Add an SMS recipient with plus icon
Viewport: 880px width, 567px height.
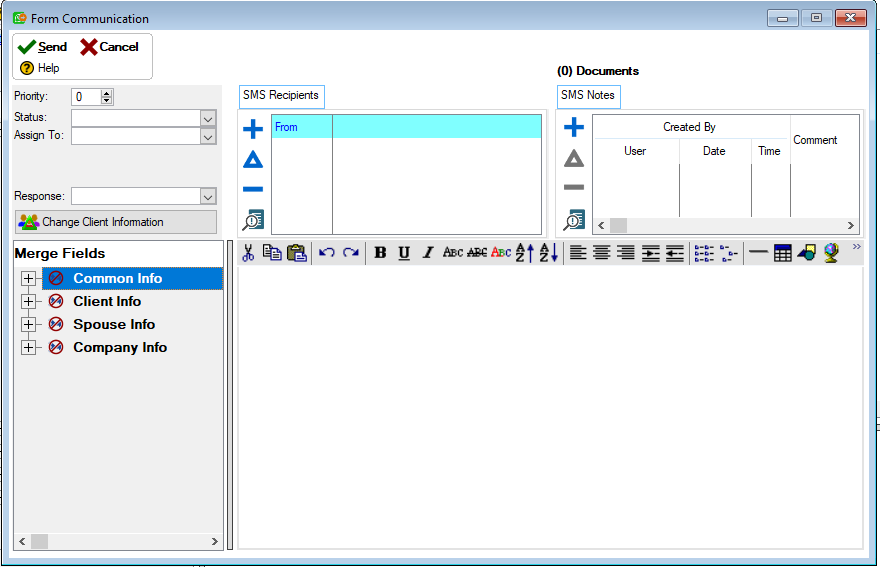pos(253,129)
